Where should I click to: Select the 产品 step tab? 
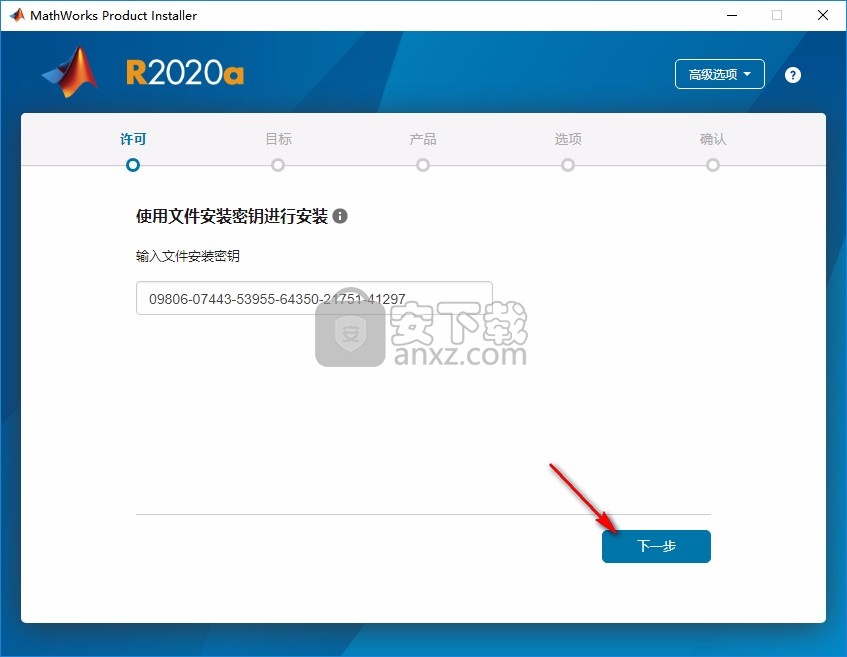423,139
